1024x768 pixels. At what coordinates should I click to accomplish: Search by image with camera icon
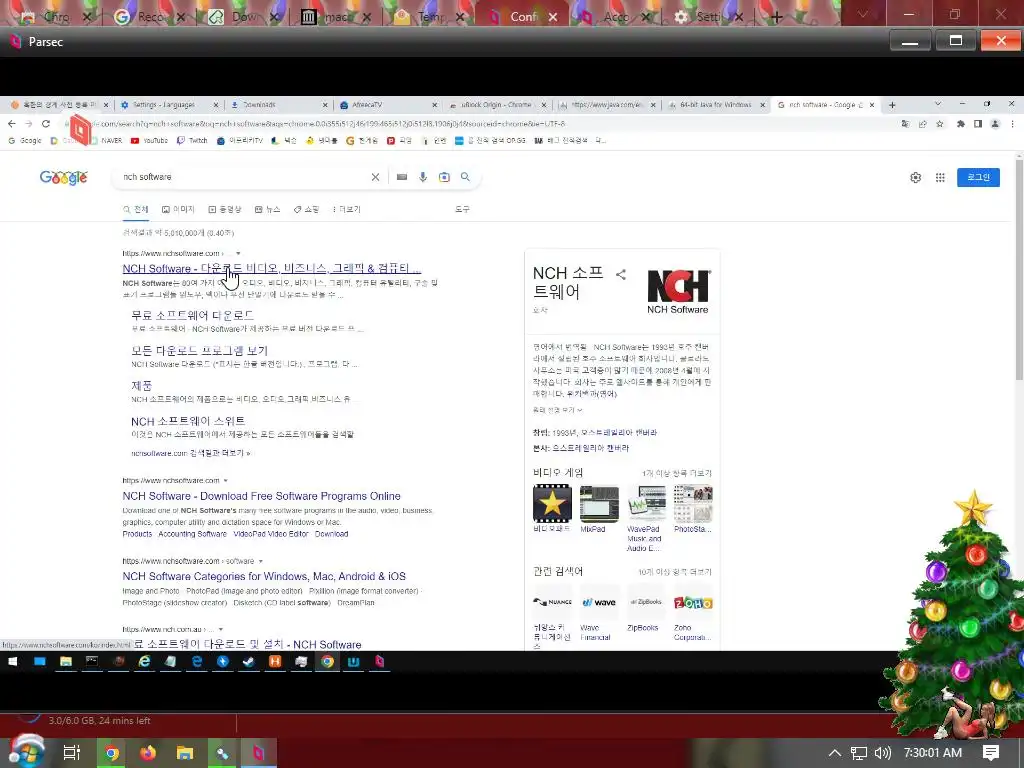click(444, 177)
